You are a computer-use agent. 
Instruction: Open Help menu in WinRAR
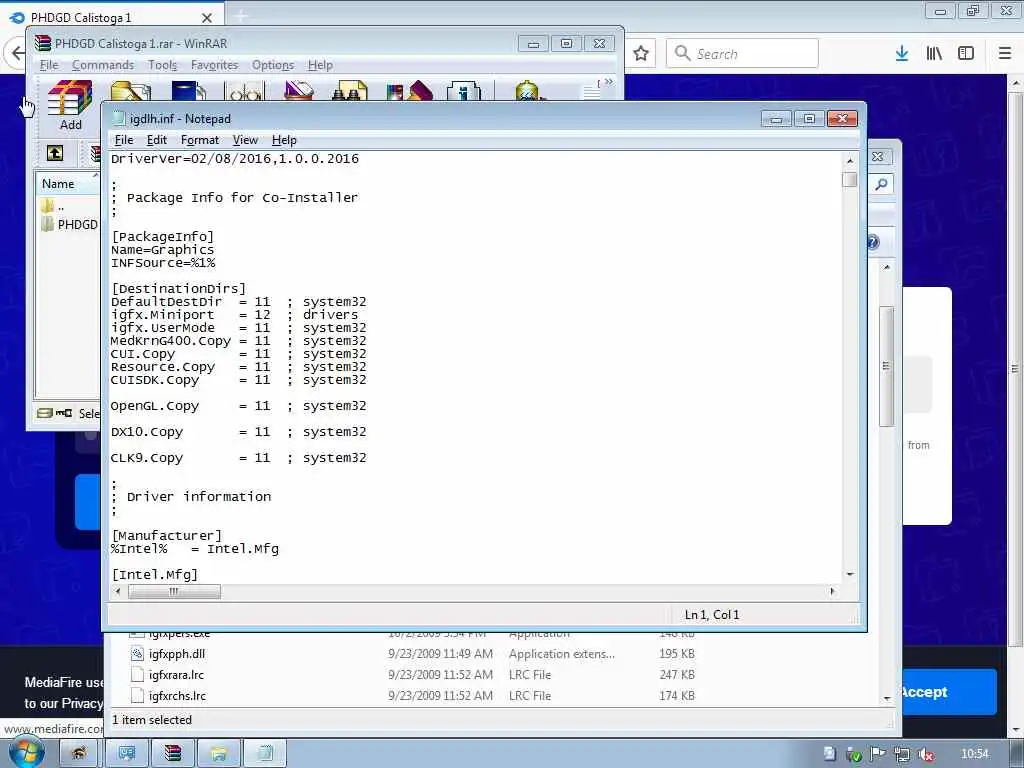point(320,65)
